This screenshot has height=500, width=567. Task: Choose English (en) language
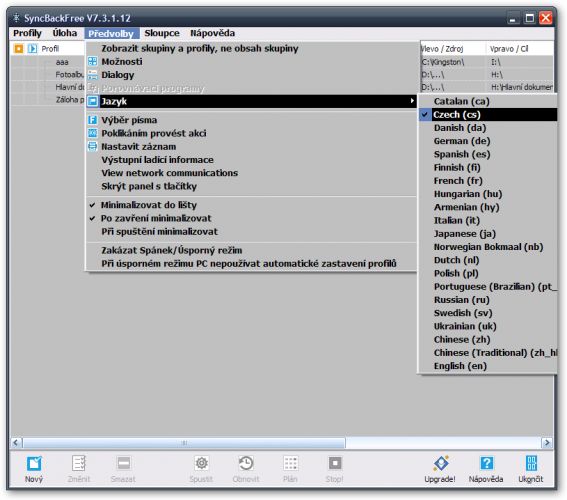tap(487, 366)
